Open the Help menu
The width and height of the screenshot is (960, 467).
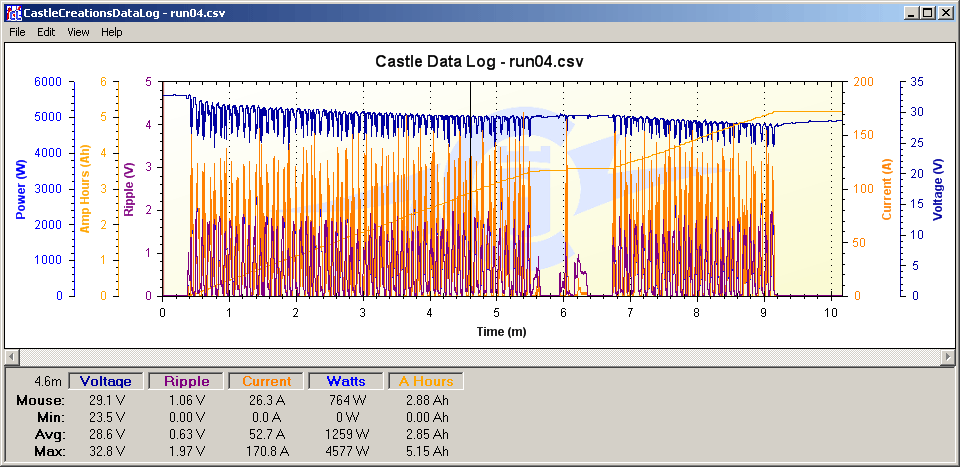pyautogui.click(x=111, y=32)
